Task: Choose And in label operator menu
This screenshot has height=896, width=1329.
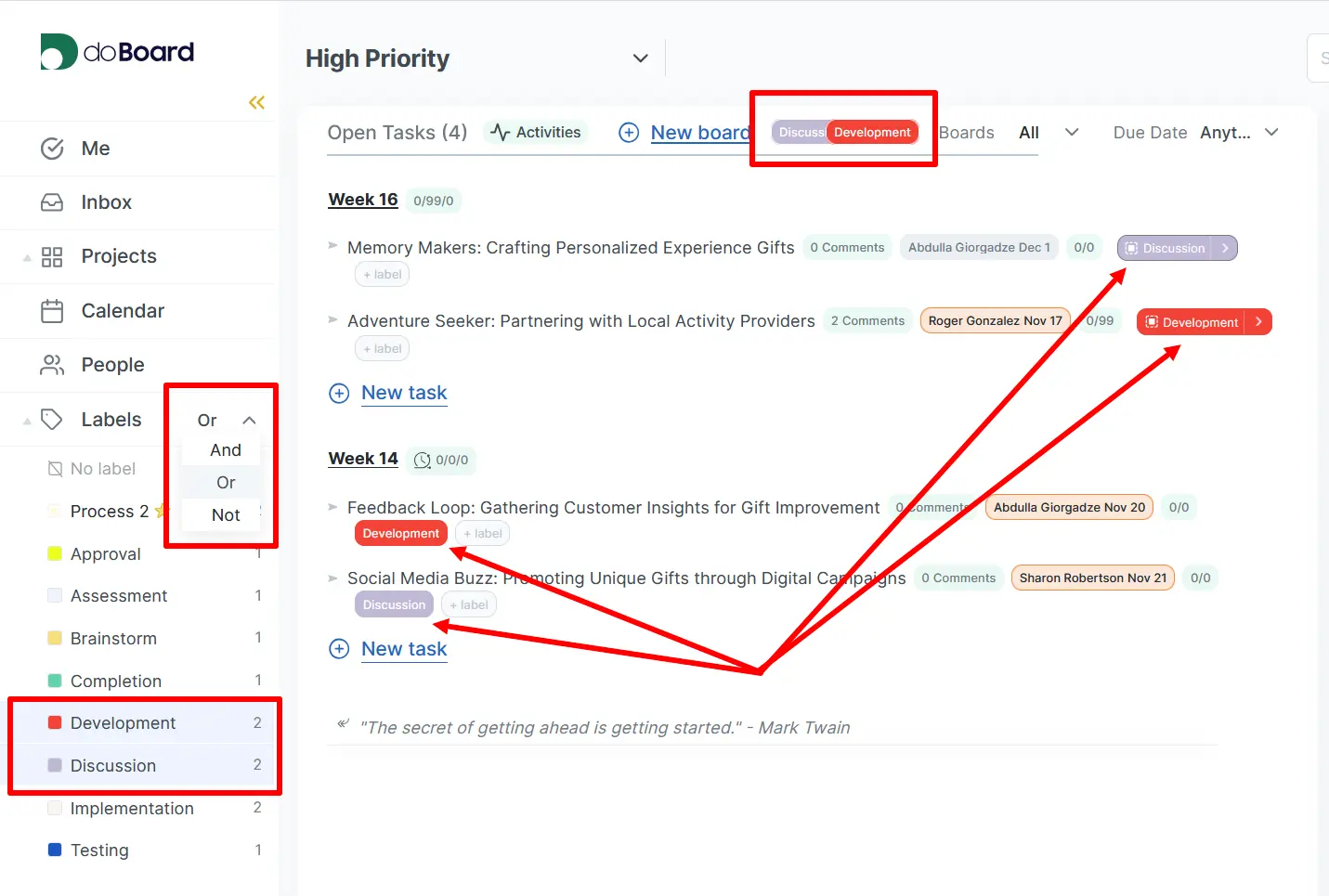Action: [x=225, y=450]
